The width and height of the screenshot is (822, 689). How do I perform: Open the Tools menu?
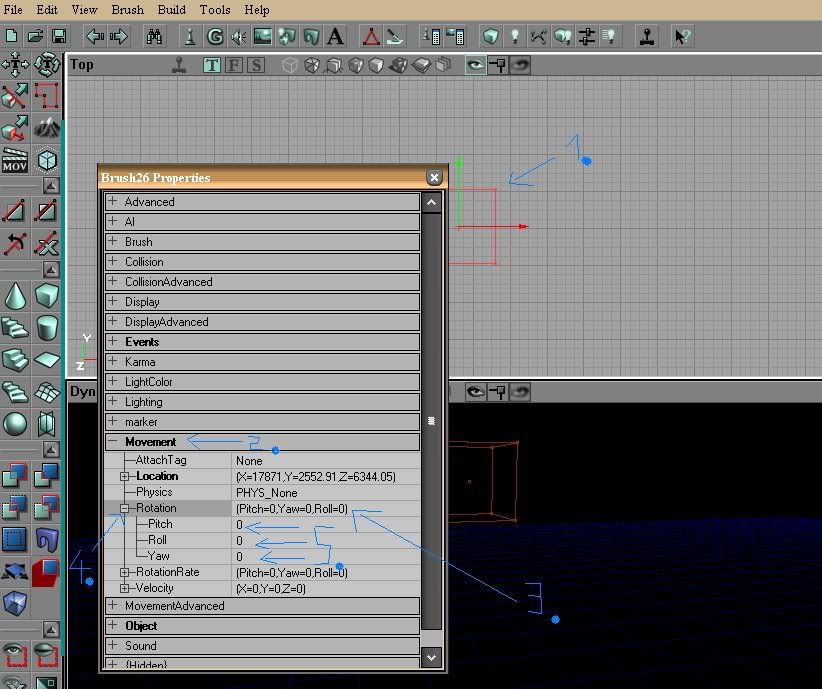pyautogui.click(x=215, y=10)
